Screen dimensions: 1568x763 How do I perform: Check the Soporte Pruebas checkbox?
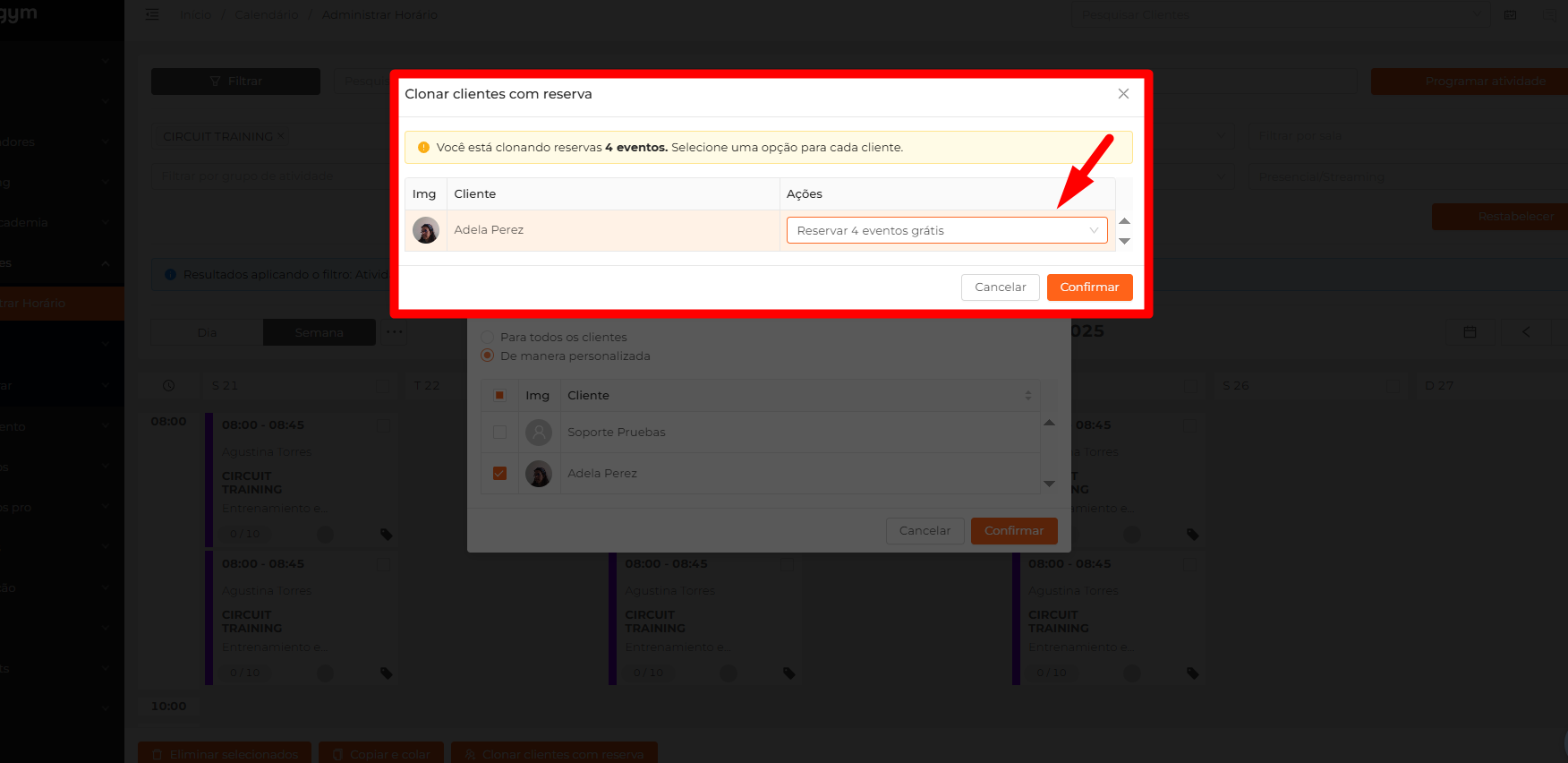pos(500,433)
